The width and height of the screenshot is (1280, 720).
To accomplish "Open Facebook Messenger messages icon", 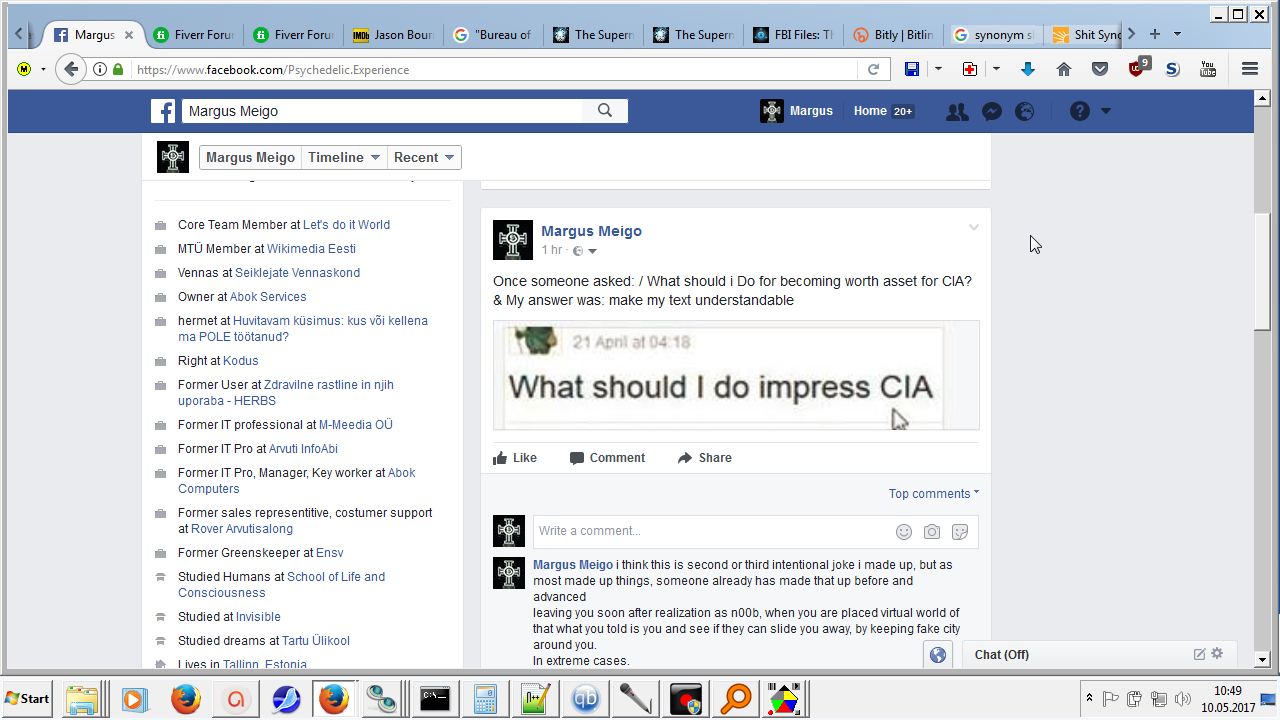I will 992,111.
